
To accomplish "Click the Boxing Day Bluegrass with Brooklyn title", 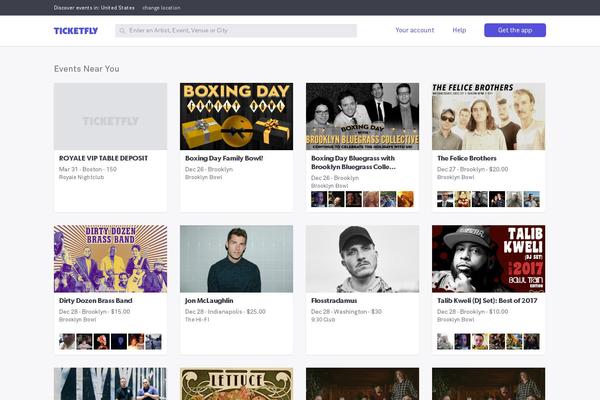I will pos(353,162).
